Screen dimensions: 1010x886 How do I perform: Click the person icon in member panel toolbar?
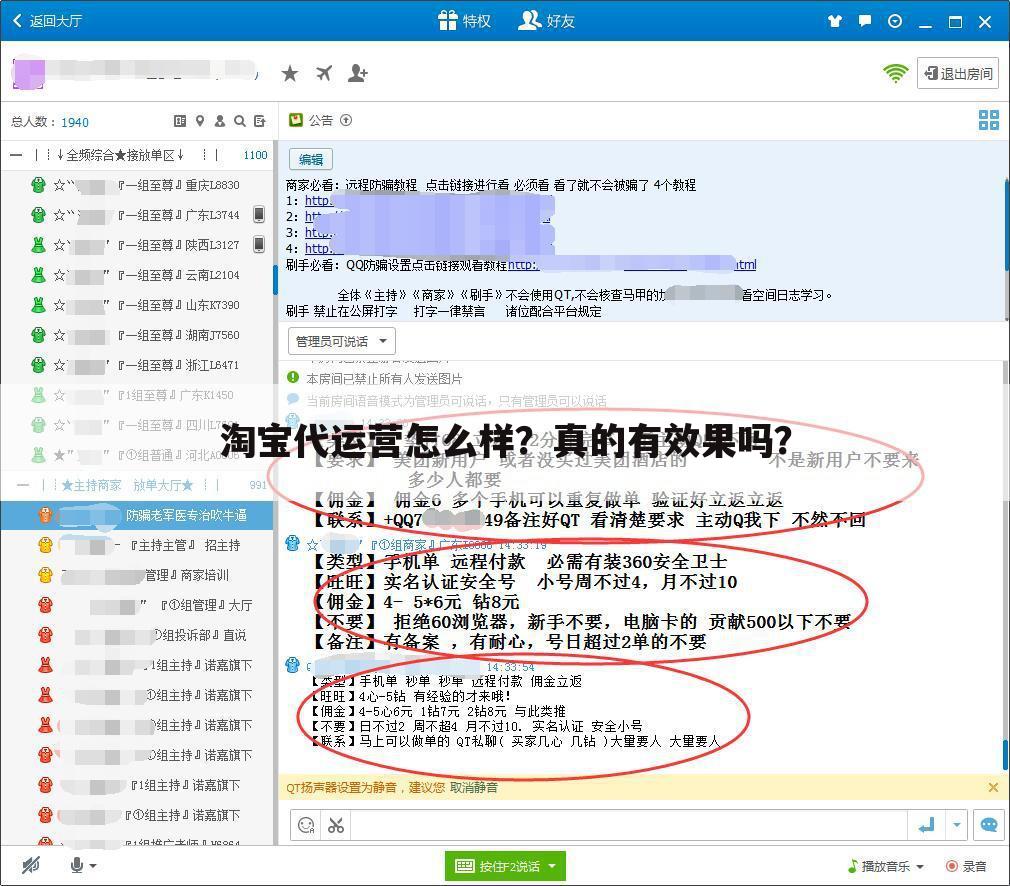tap(220, 120)
